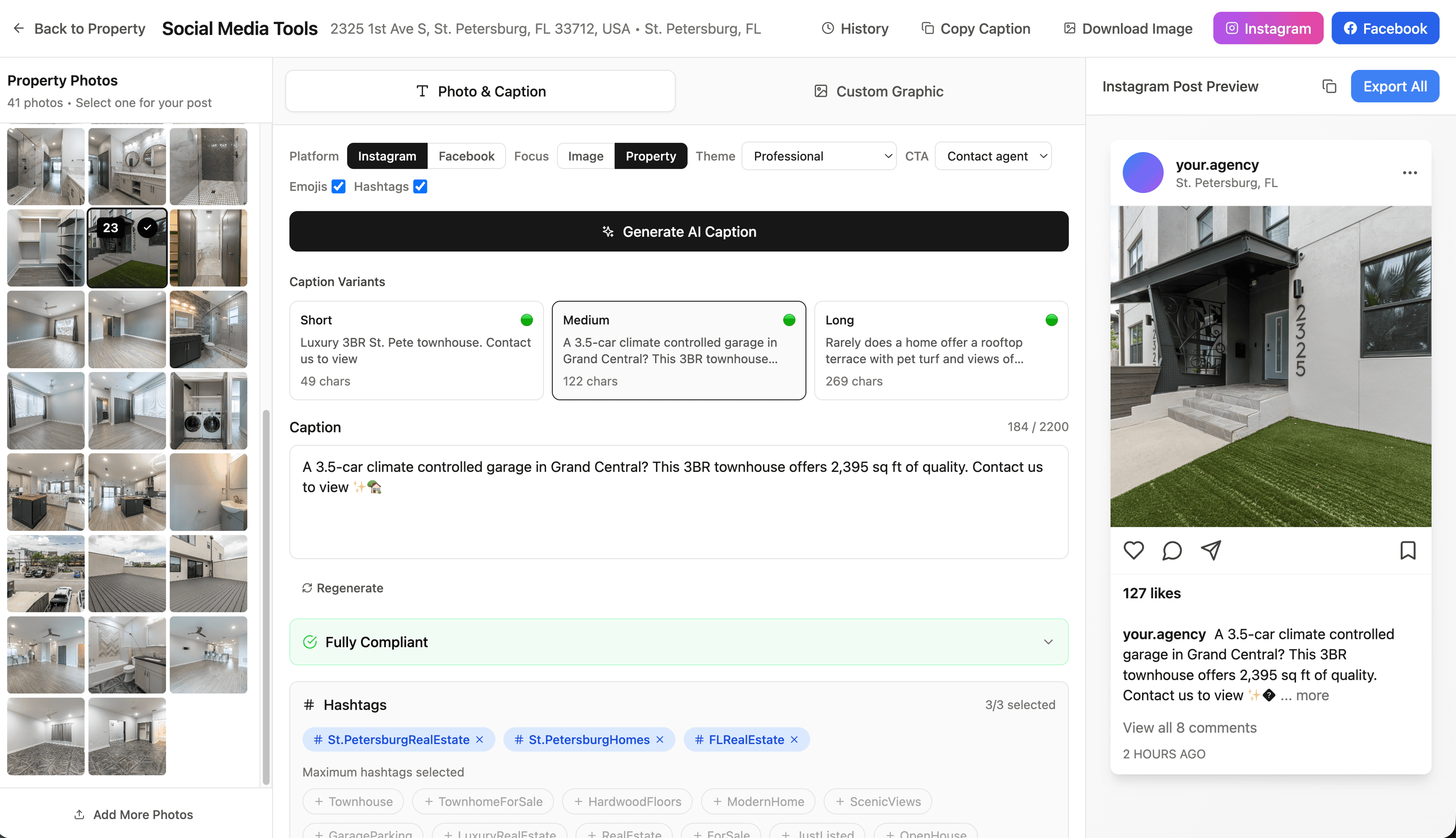Click the Export All button

pos(1395,86)
